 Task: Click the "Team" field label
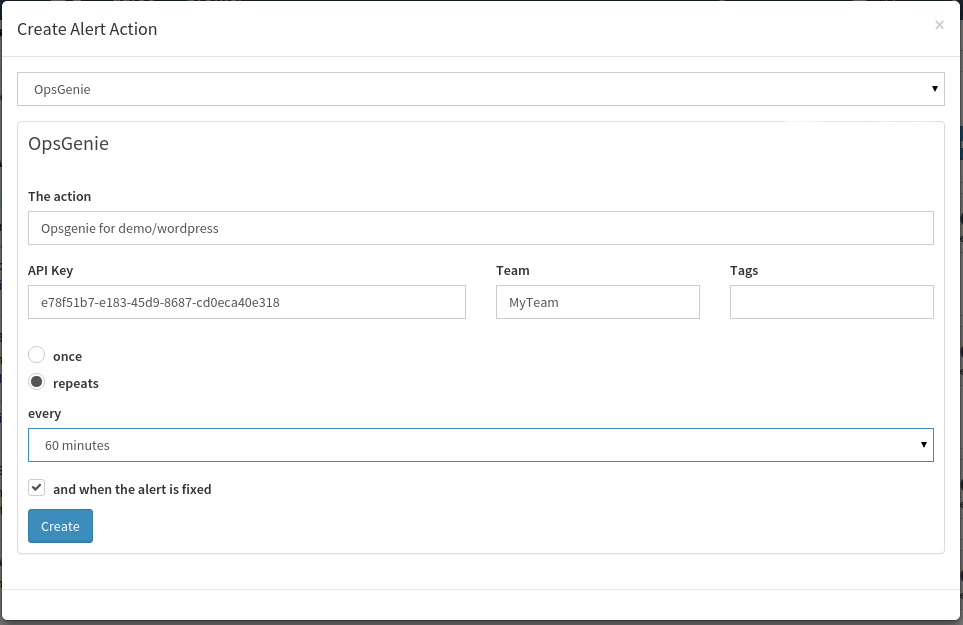513,271
